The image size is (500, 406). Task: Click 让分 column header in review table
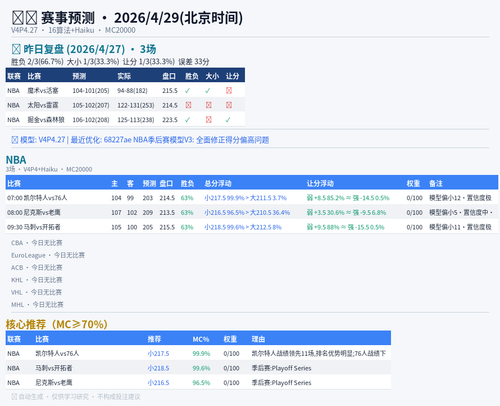[x=232, y=76]
